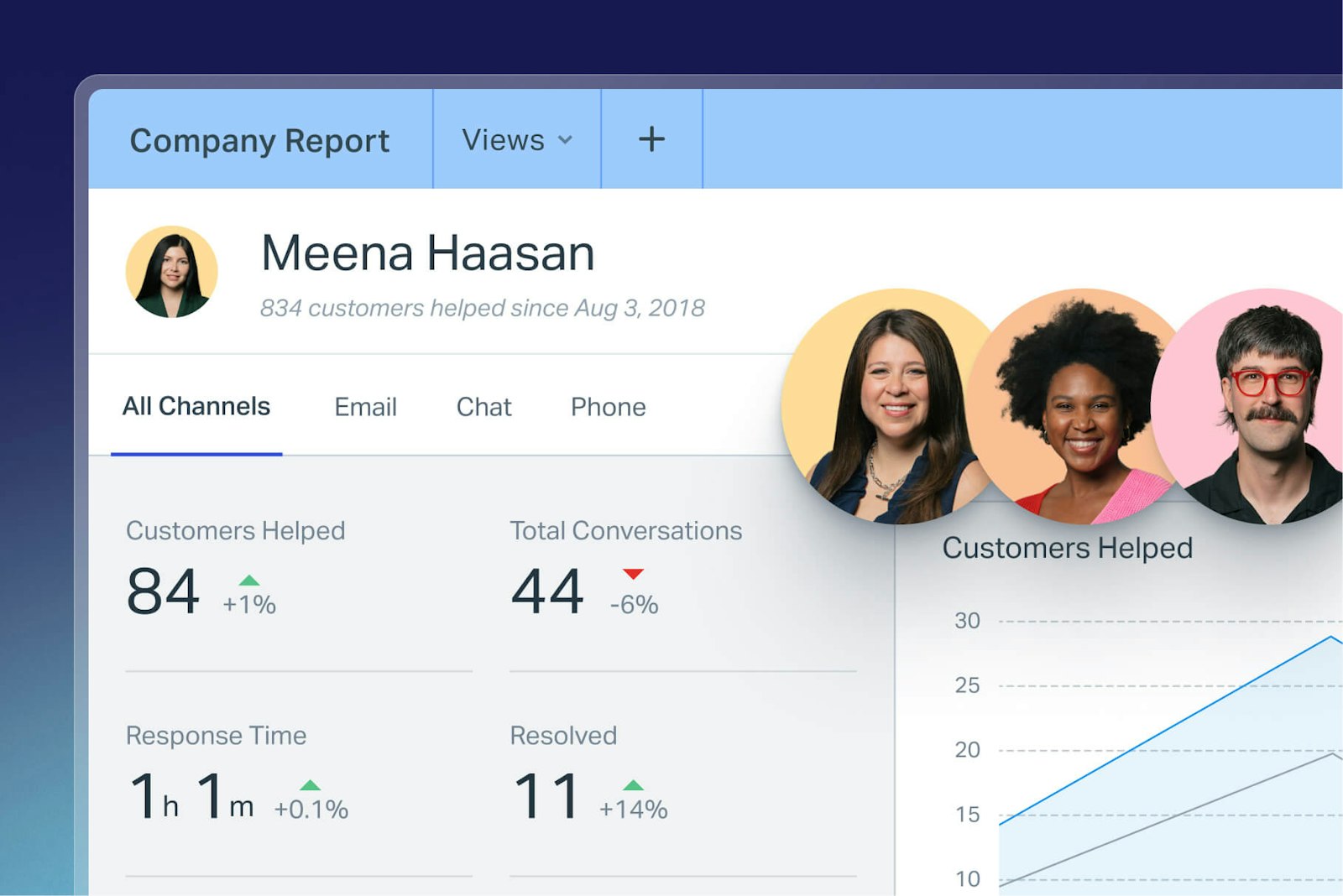Open Meena Haasan's small profile avatar
This screenshot has height=896, width=1343.
171,271
